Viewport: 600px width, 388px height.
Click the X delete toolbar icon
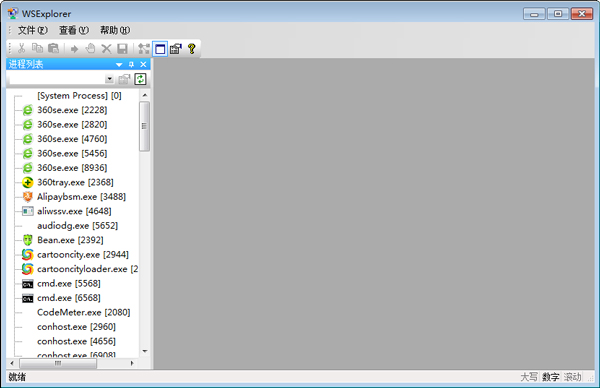point(106,49)
